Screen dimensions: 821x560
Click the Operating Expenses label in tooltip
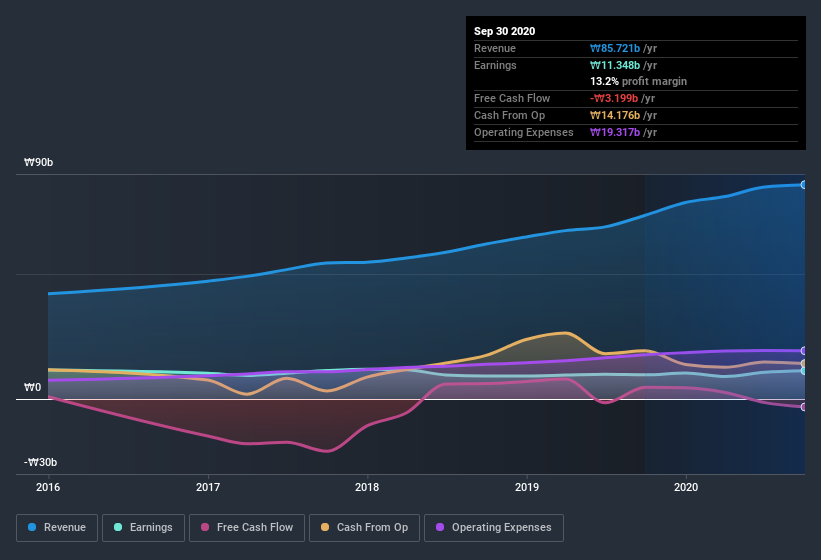523,132
